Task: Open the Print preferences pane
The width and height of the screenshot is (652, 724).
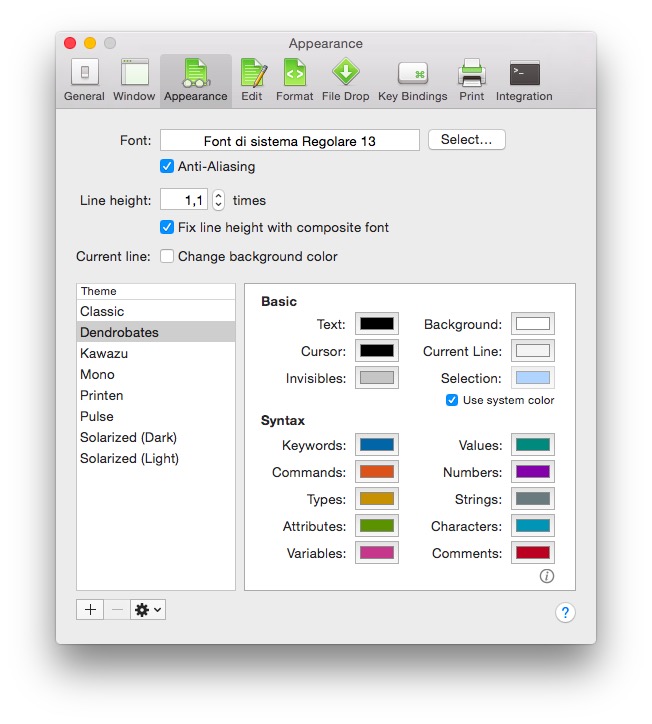Action: 471,80
